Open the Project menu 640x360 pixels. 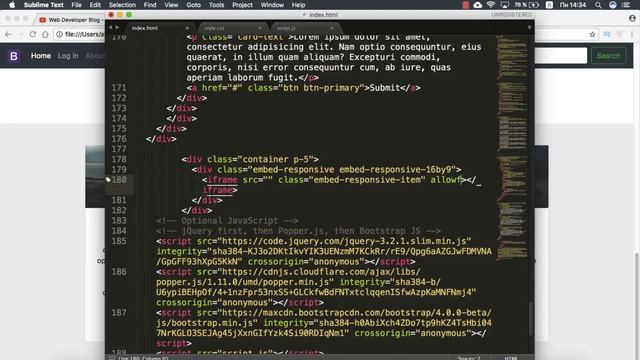(242, 5)
